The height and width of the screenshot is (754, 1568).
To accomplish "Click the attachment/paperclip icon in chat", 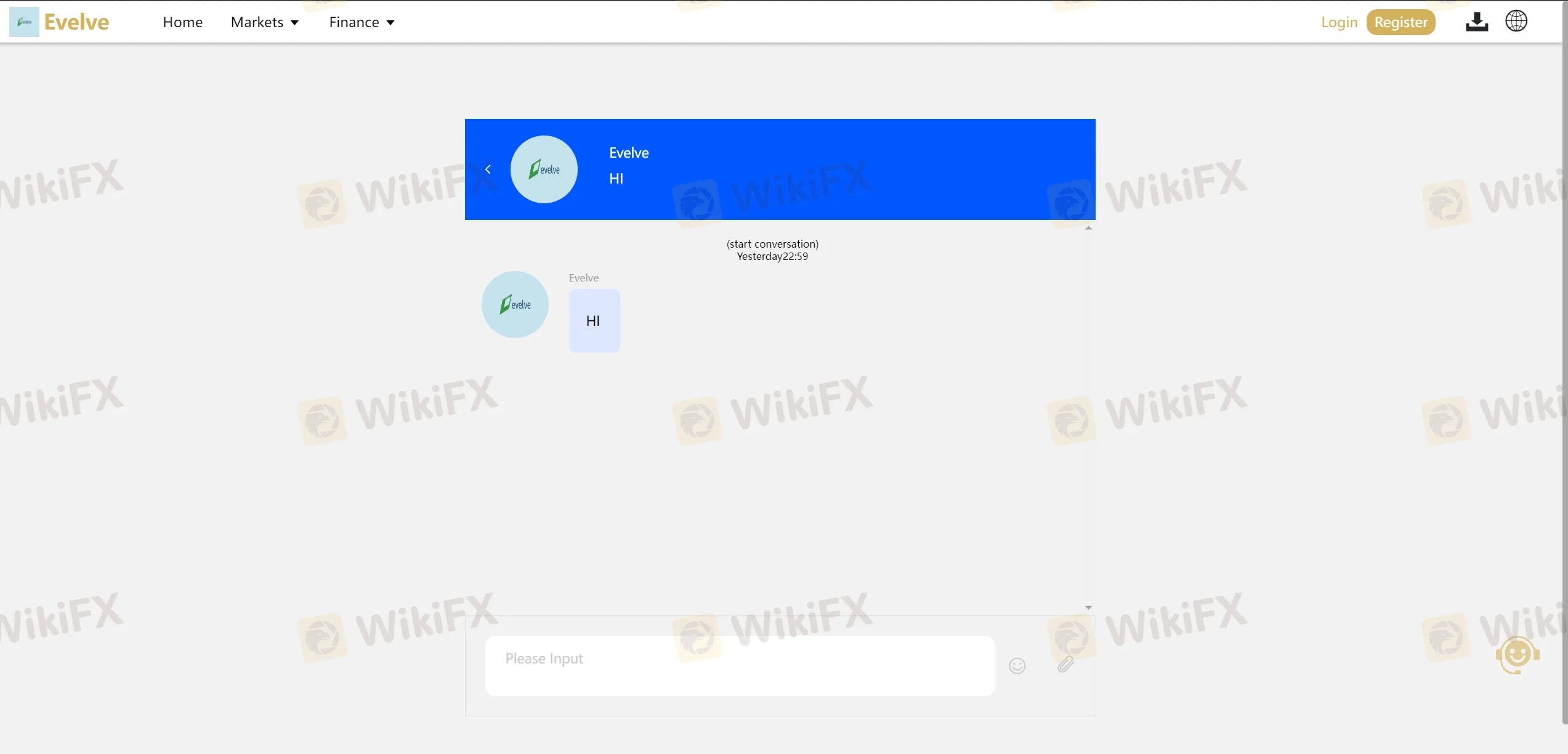I will click(1066, 664).
